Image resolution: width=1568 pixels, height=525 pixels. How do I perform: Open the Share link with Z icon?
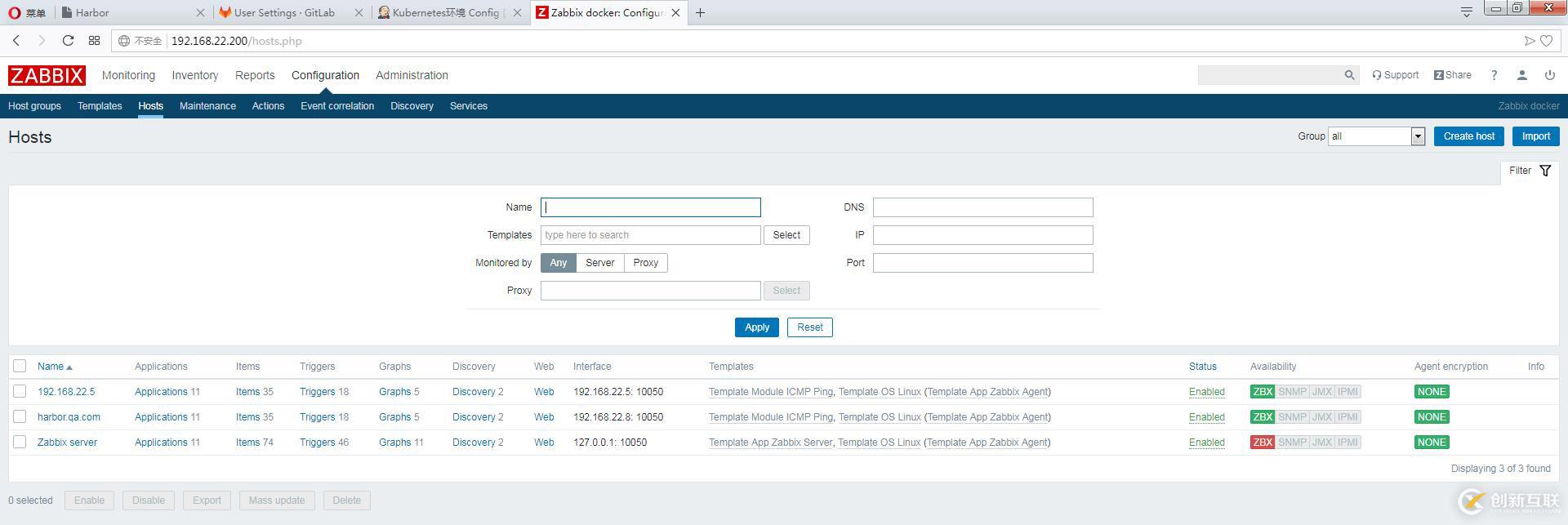[x=1452, y=75]
